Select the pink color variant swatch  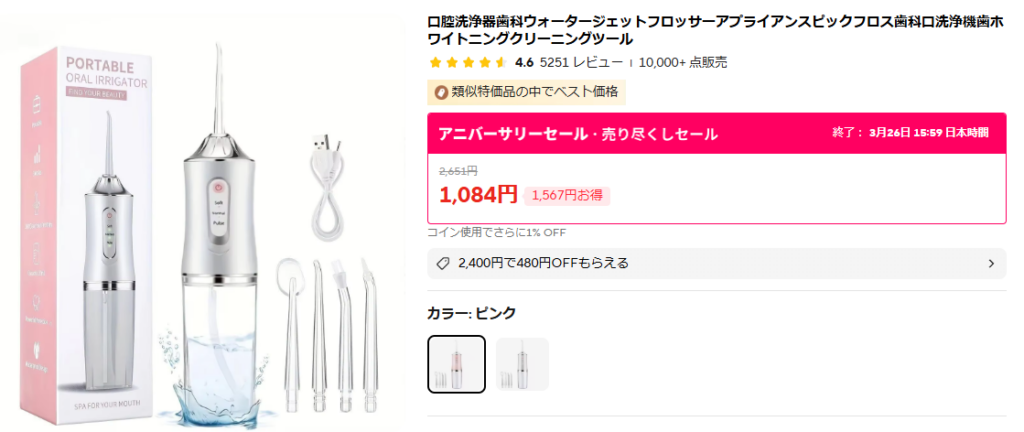(457, 364)
